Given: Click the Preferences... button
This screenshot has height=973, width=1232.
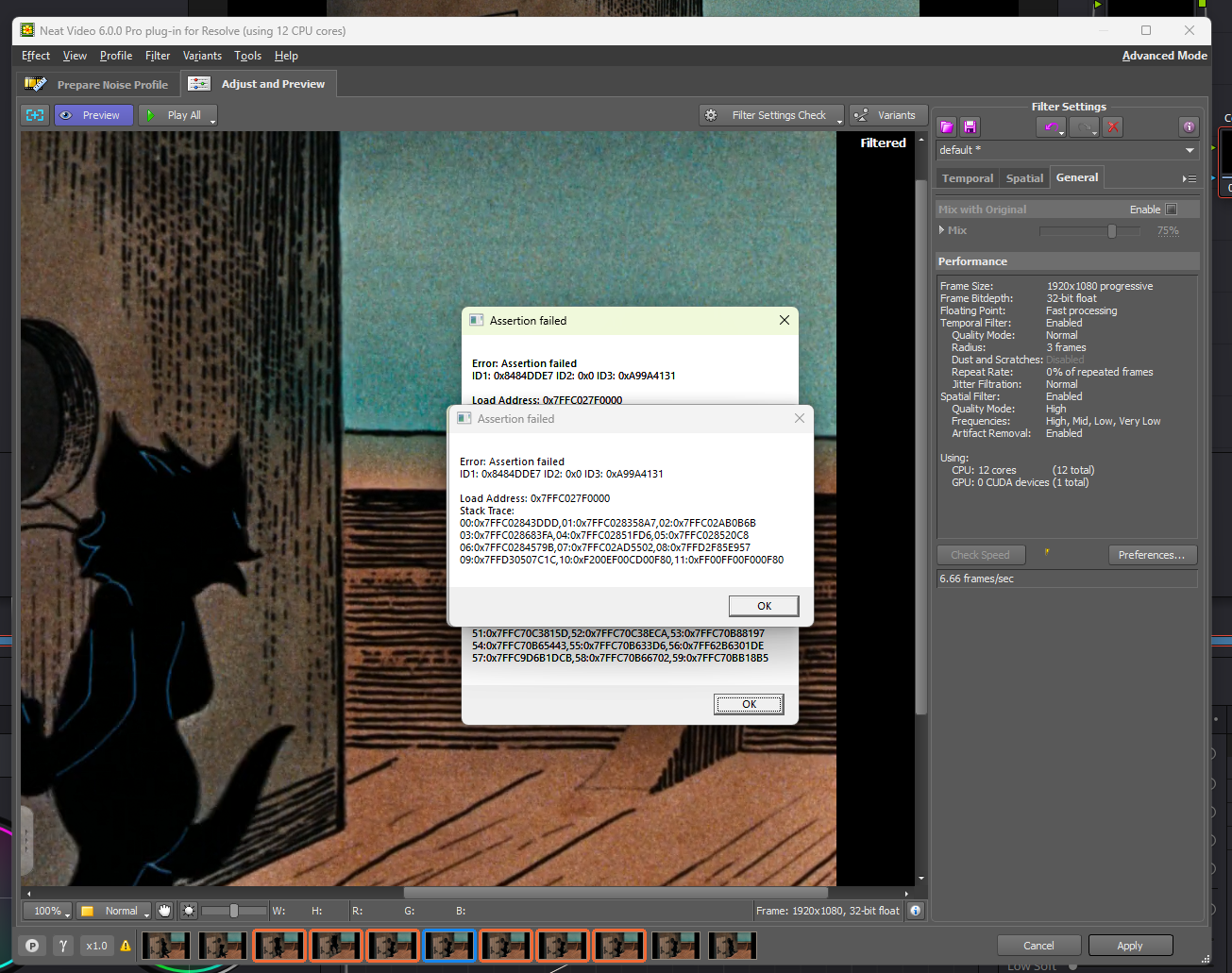Looking at the screenshot, I should click(1152, 555).
